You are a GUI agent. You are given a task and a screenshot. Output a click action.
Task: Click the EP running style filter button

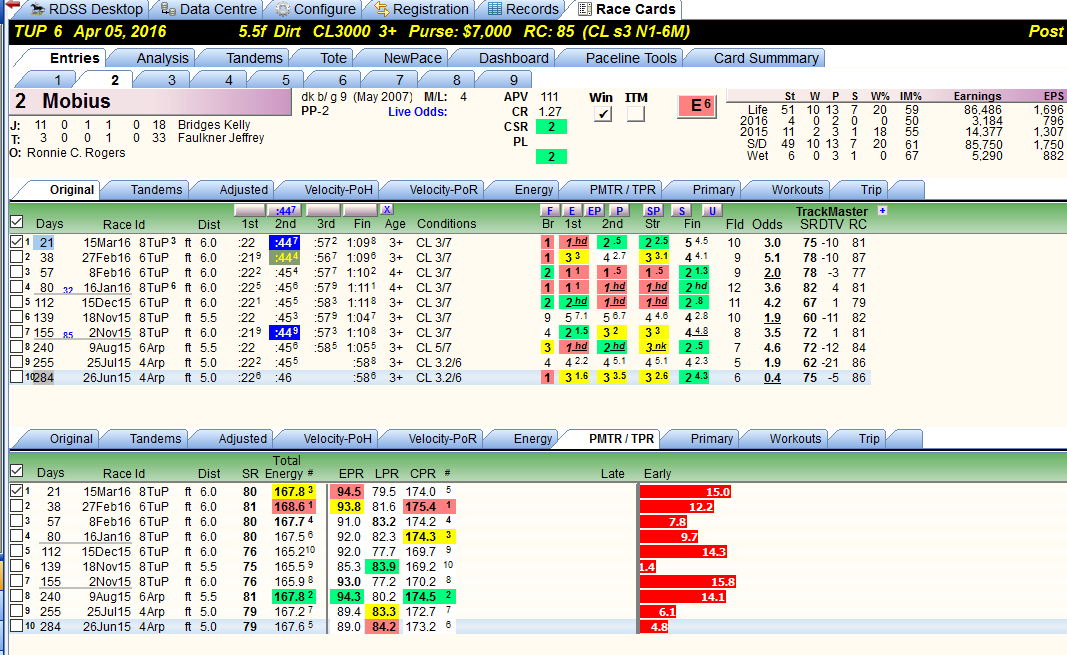click(594, 211)
